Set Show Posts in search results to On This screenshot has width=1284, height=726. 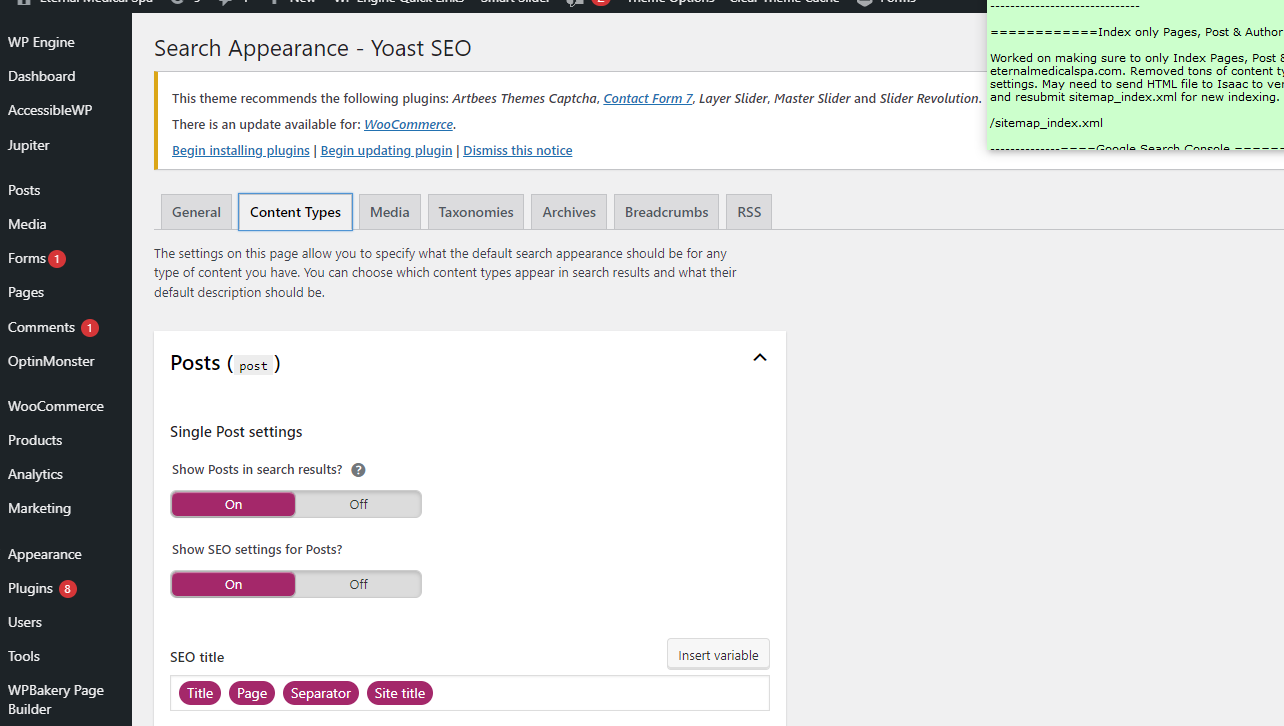click(x=233, y=504)
